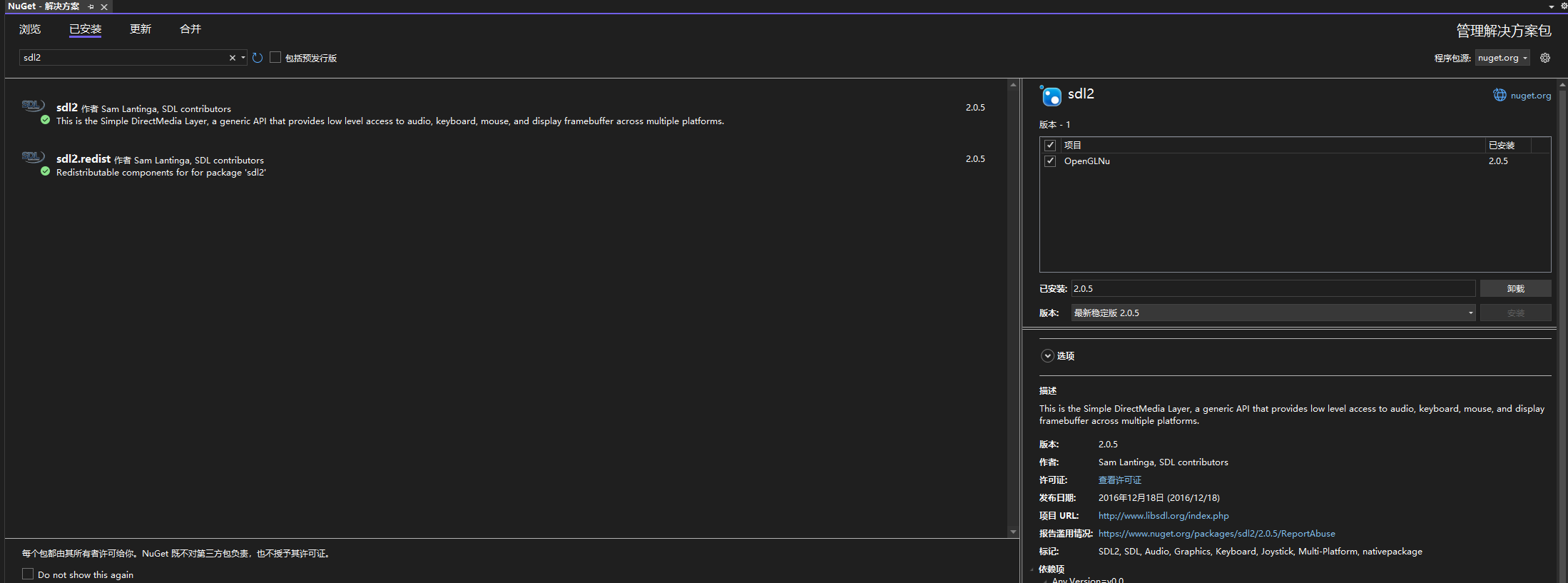This screenshot has width=1568, height=583.
Task: Click in the sdl2 search input field
Action: tap(123, 58)
